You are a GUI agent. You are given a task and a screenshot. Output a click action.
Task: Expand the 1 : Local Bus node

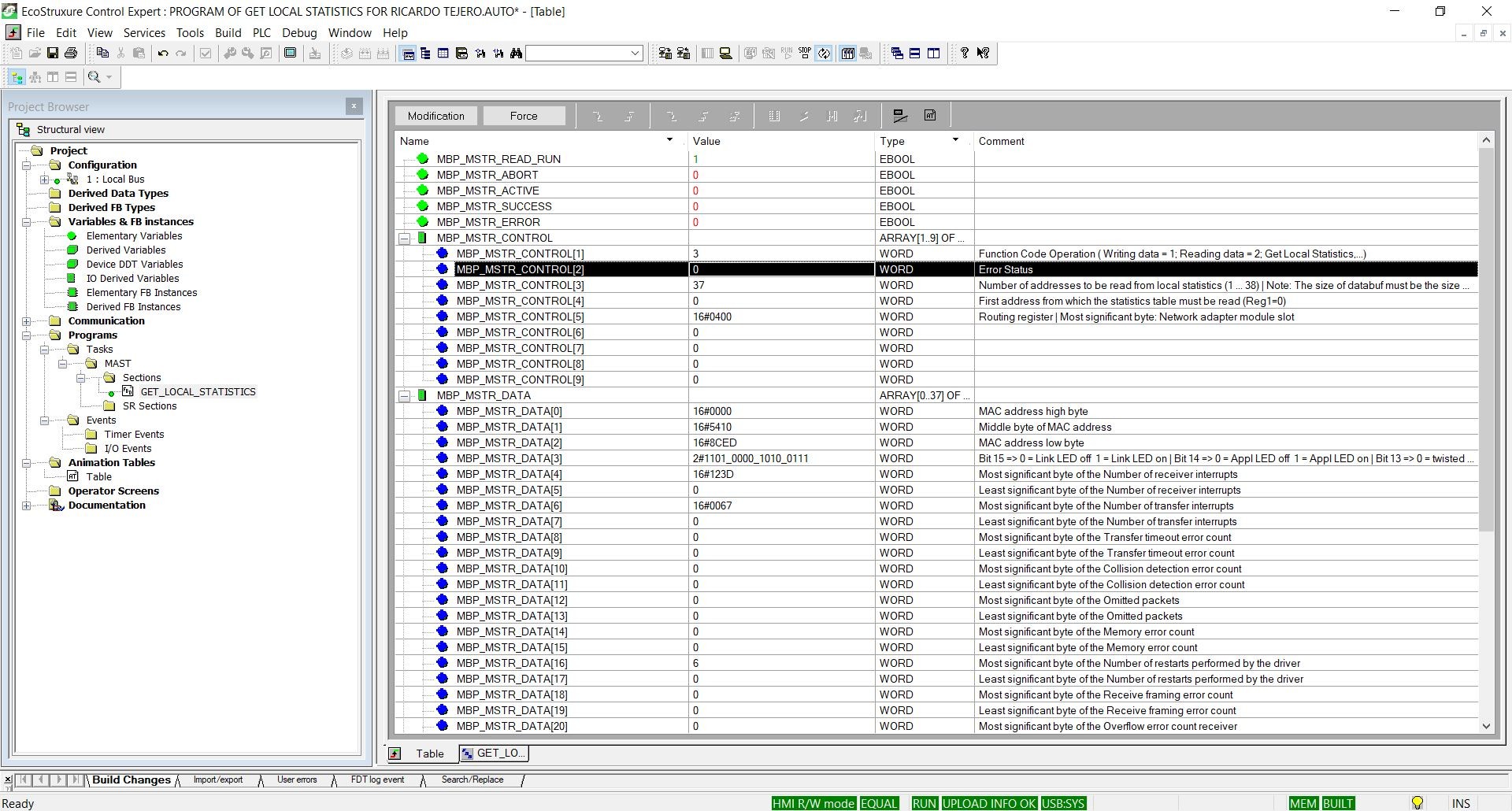point(45,180)
